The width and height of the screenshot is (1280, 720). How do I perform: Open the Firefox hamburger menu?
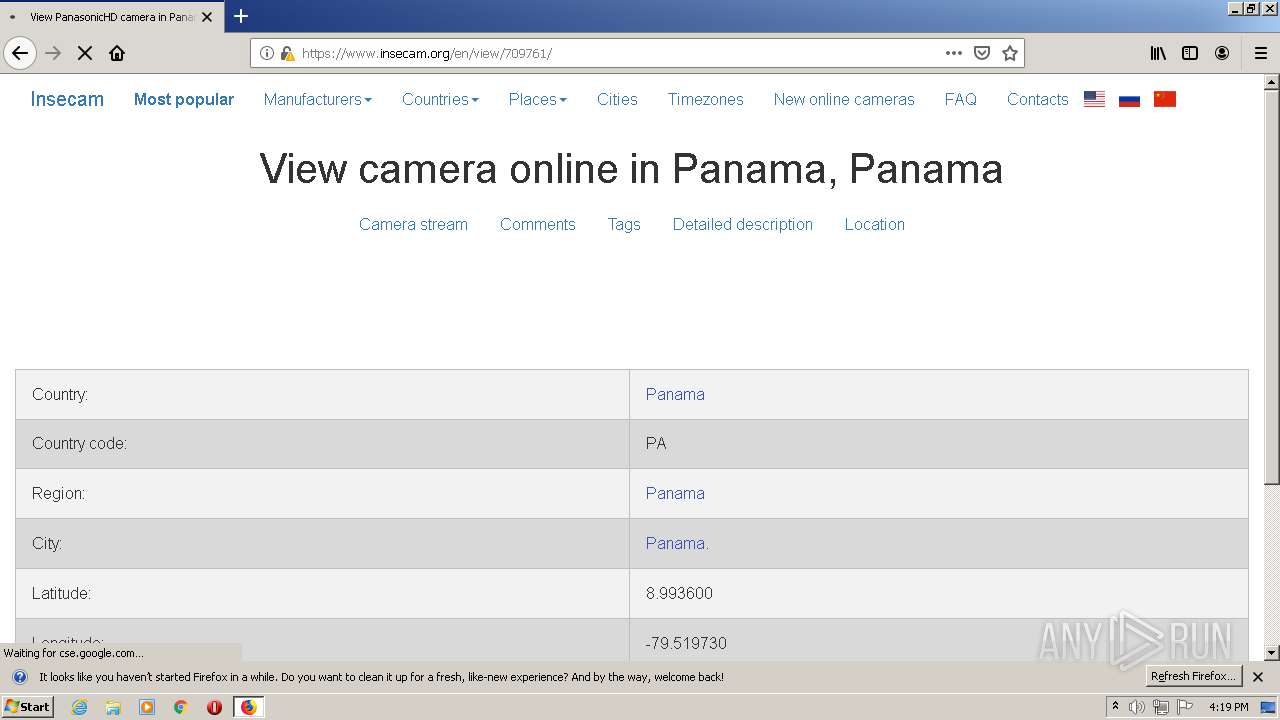click(x=1260, y=53)
